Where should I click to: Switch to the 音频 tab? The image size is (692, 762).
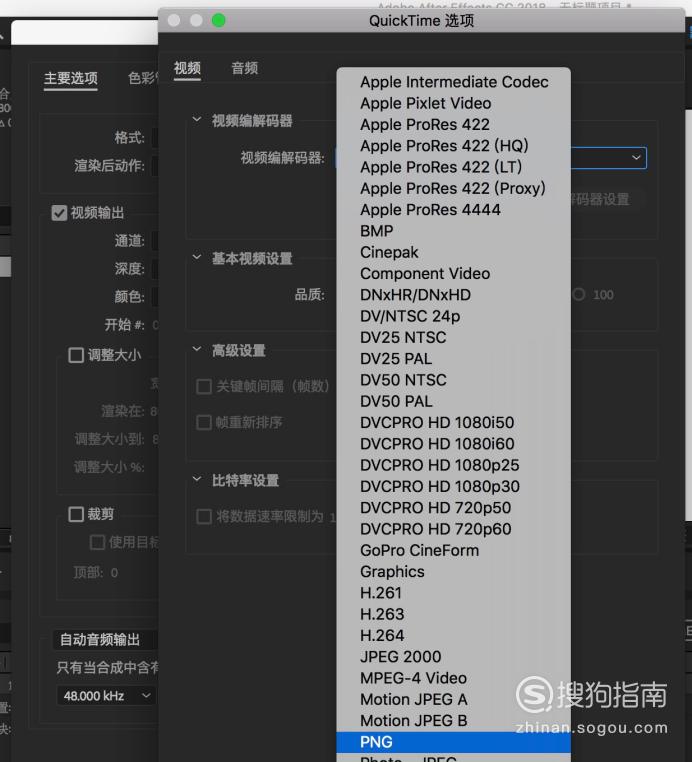244,68
